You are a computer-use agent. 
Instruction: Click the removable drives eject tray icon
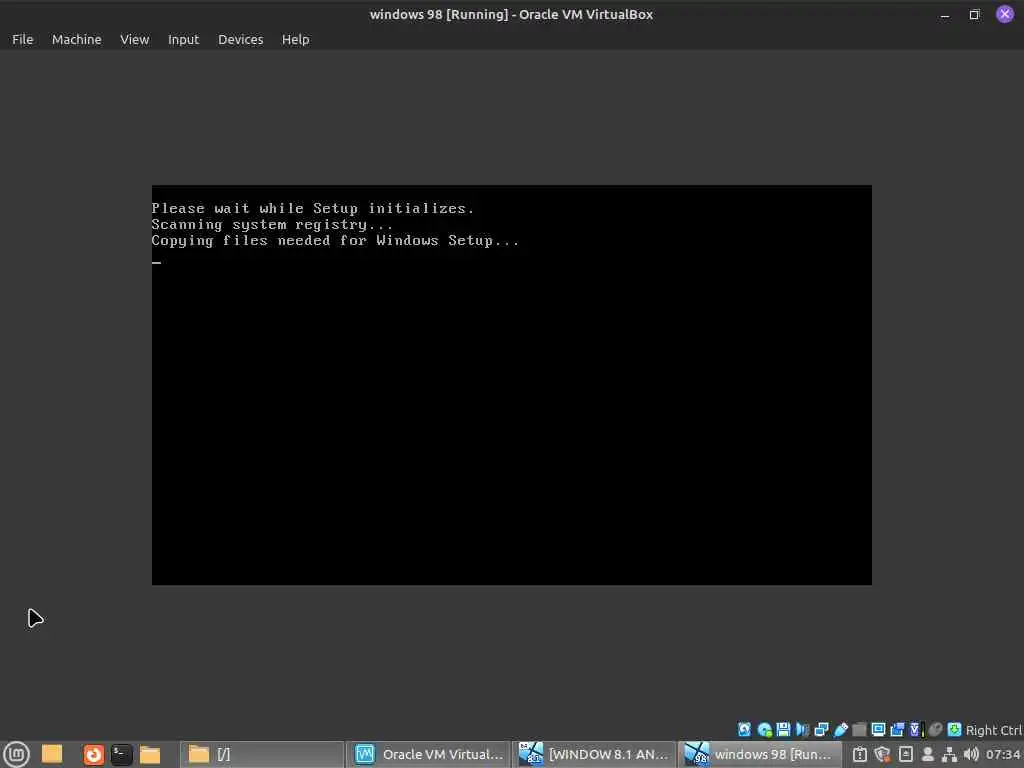(906, 754)
